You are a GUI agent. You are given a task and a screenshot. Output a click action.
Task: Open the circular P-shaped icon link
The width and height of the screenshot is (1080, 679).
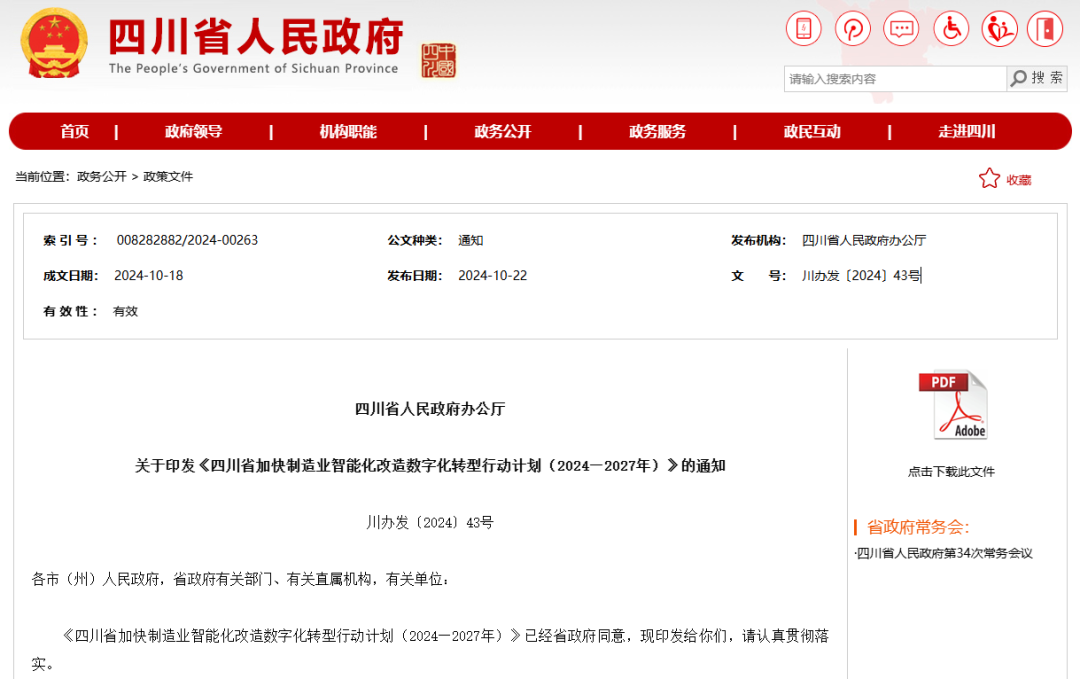[x=853, y=28]
